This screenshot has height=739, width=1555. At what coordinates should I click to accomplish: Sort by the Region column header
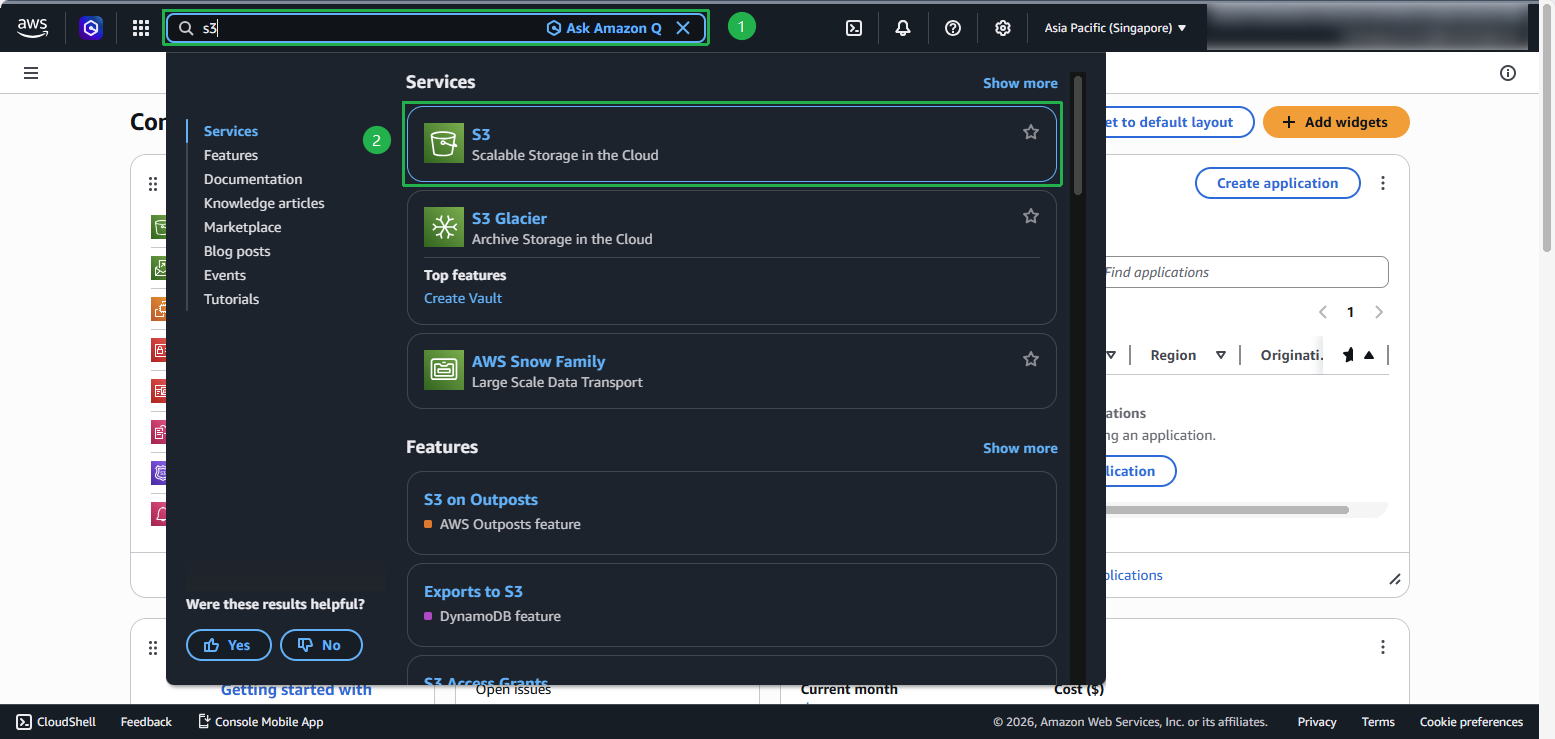[x=1187, y=355]
